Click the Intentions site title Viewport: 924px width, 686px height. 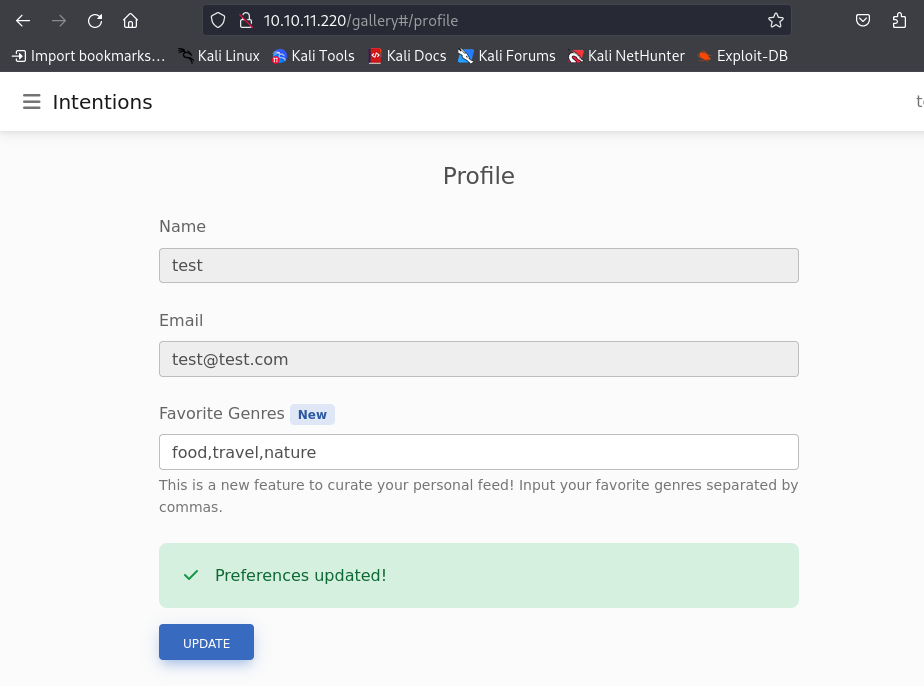pyautogui.click(x=102, y=102)
